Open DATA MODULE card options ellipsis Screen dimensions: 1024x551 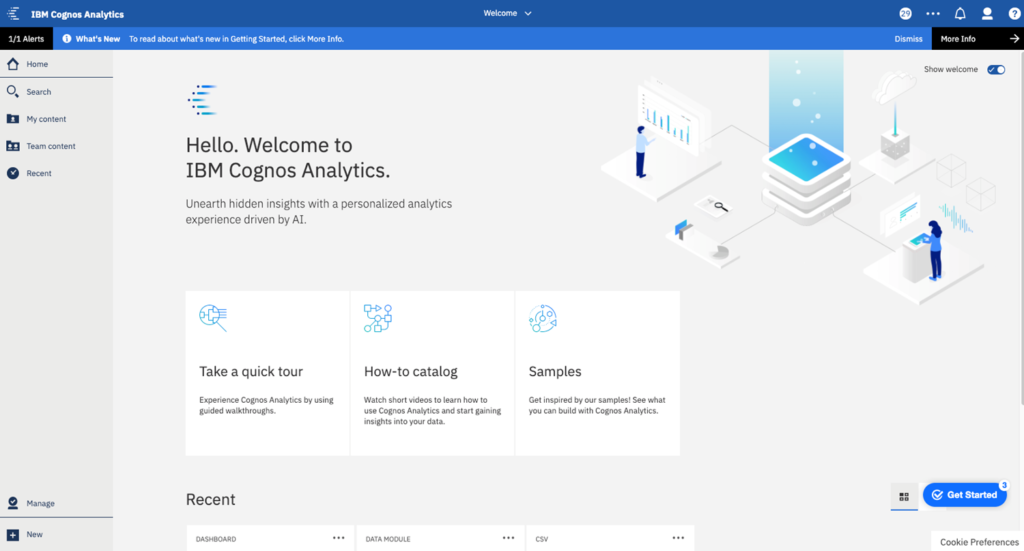[x=508, y=538]
